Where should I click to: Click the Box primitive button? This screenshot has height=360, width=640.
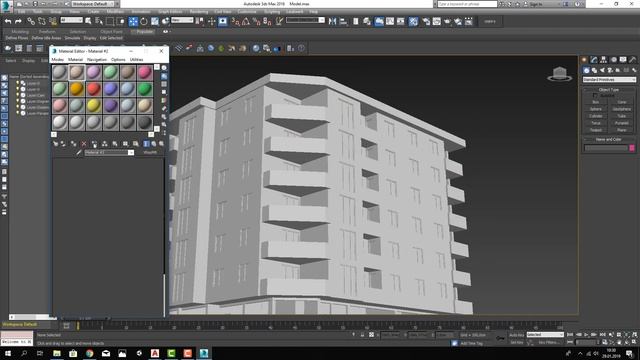click(x=596, y=102)
